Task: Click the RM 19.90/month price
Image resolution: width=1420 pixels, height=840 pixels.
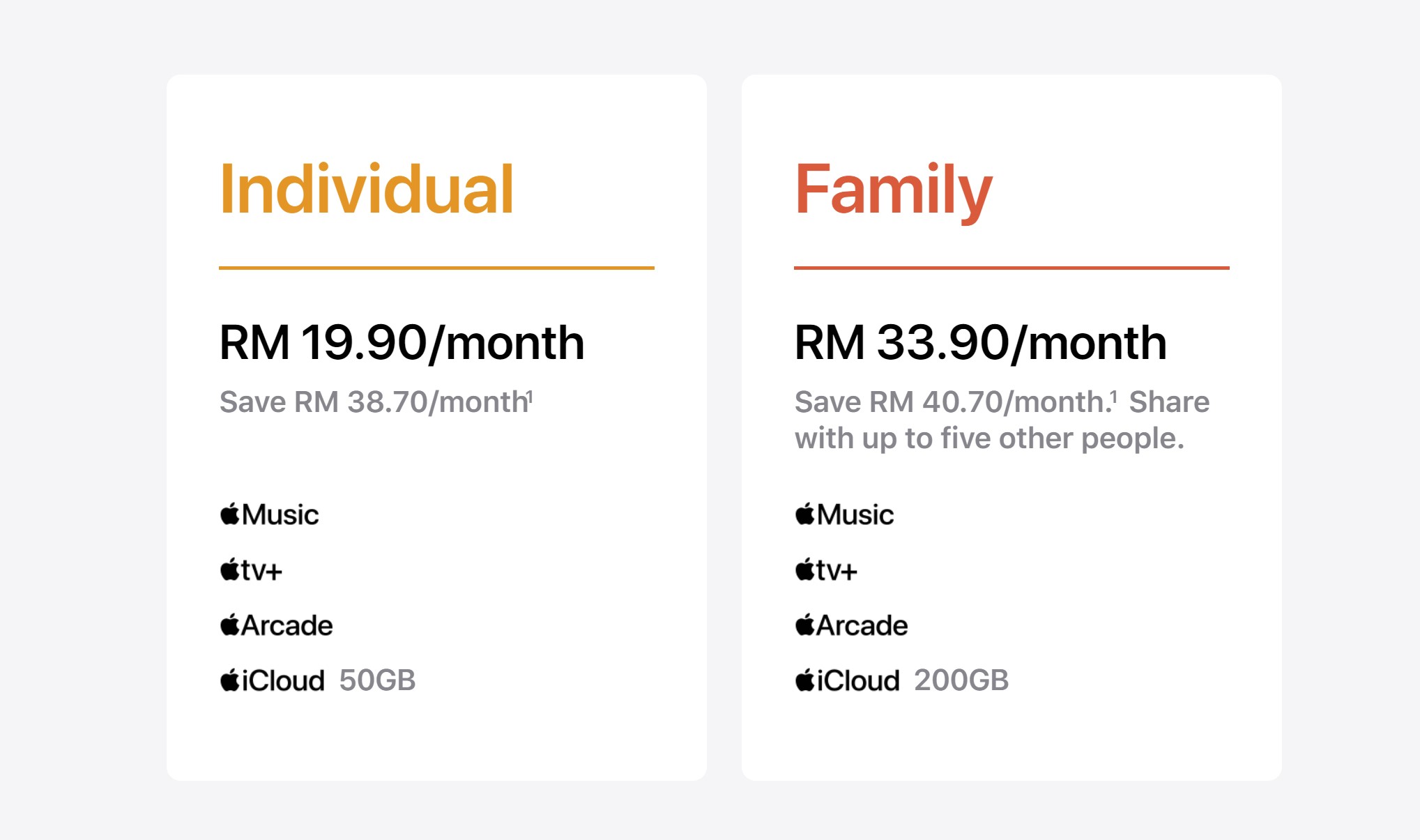Action: 402,343
